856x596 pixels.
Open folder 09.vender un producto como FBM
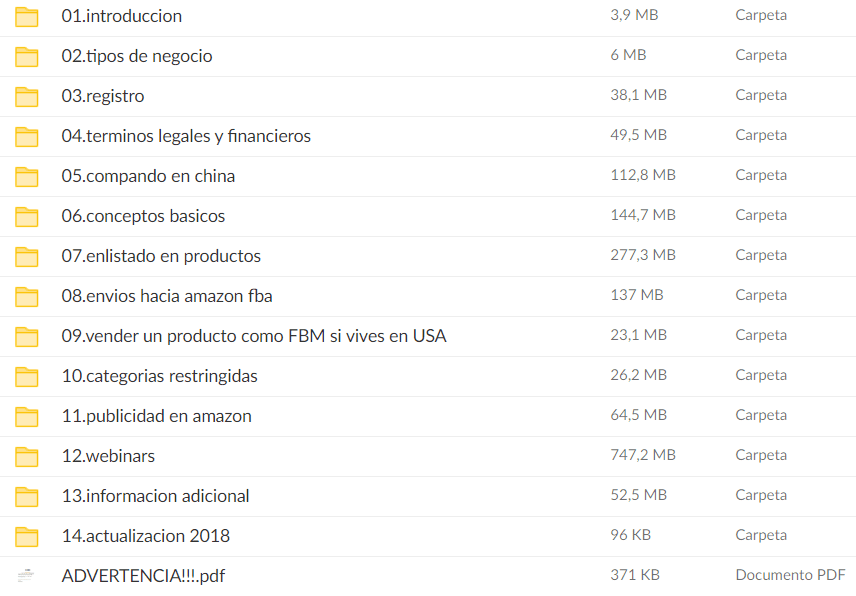click(255, 336)
